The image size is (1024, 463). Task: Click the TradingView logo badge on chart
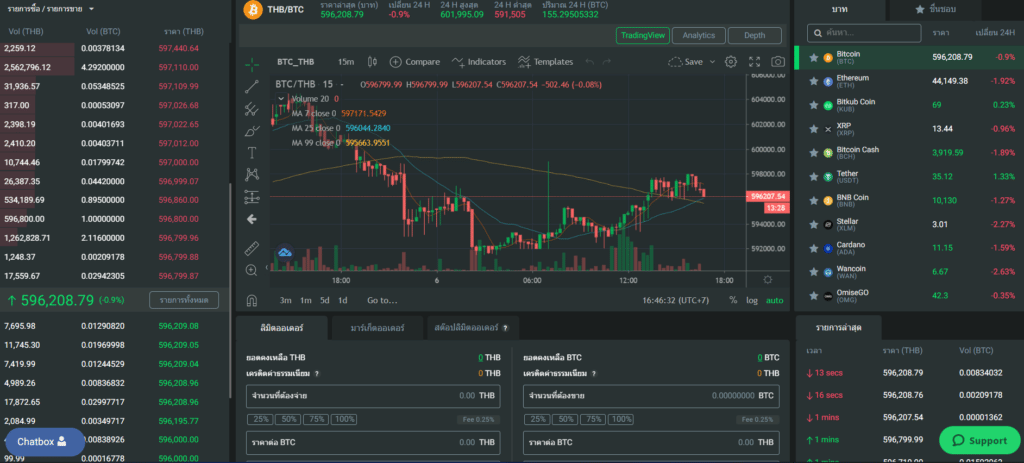(285, 252)
